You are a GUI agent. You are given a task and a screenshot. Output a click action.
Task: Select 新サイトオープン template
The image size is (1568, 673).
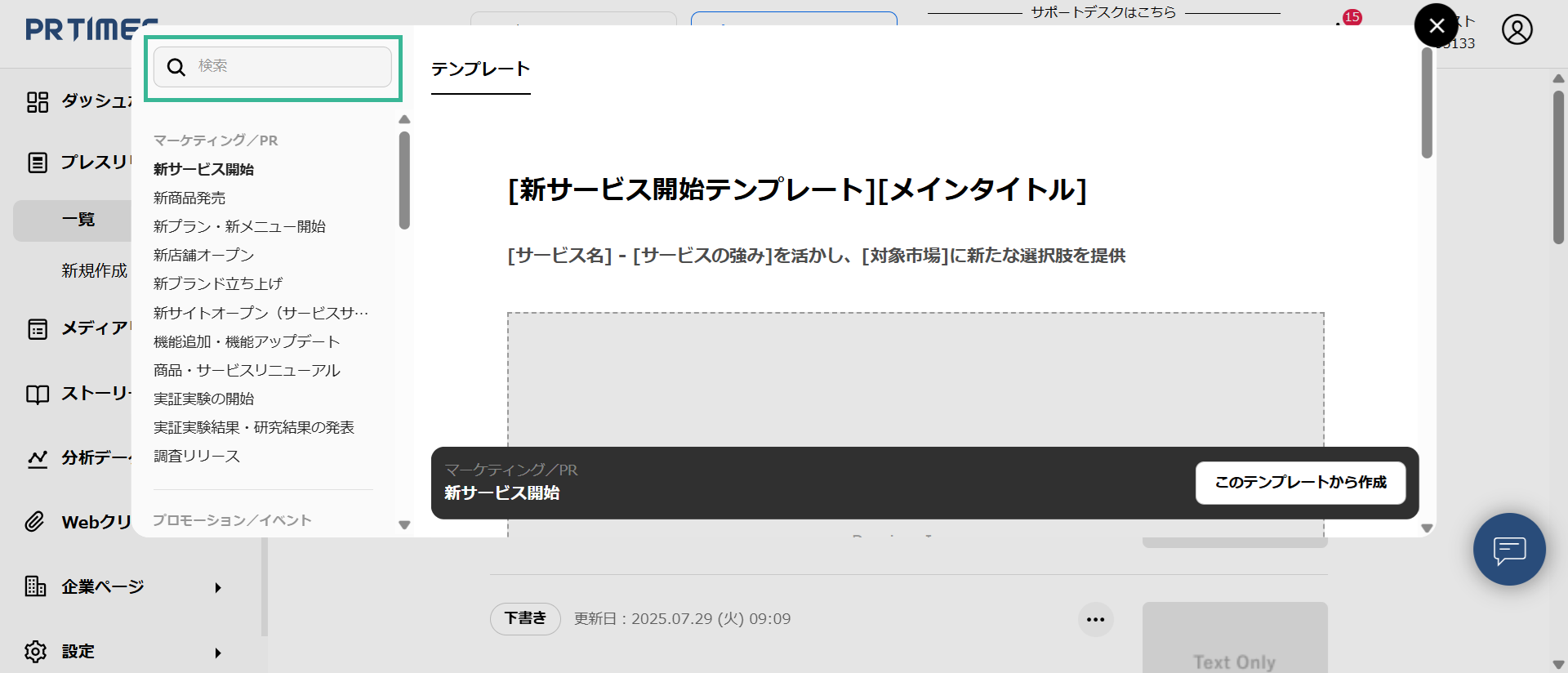pos(261,313)
